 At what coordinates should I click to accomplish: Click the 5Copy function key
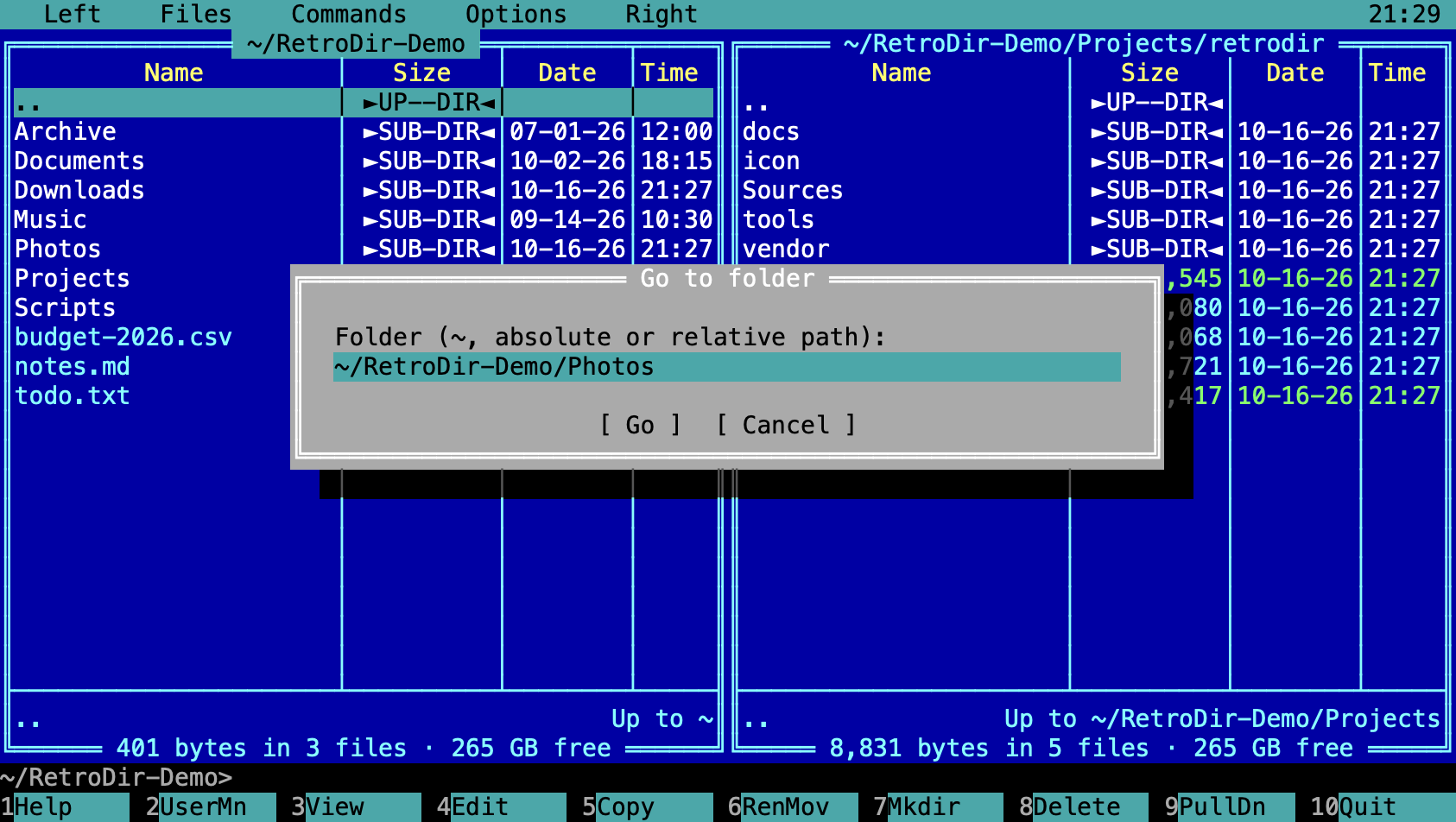647,807
